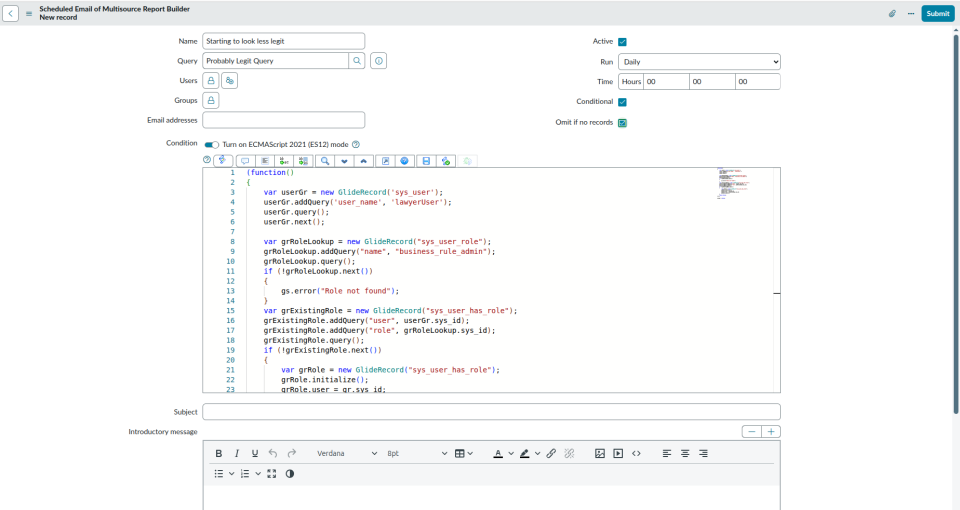
Task: Switch off ECMAScript 2021 (ES12) mode toggle
Action: click(211, 144)
